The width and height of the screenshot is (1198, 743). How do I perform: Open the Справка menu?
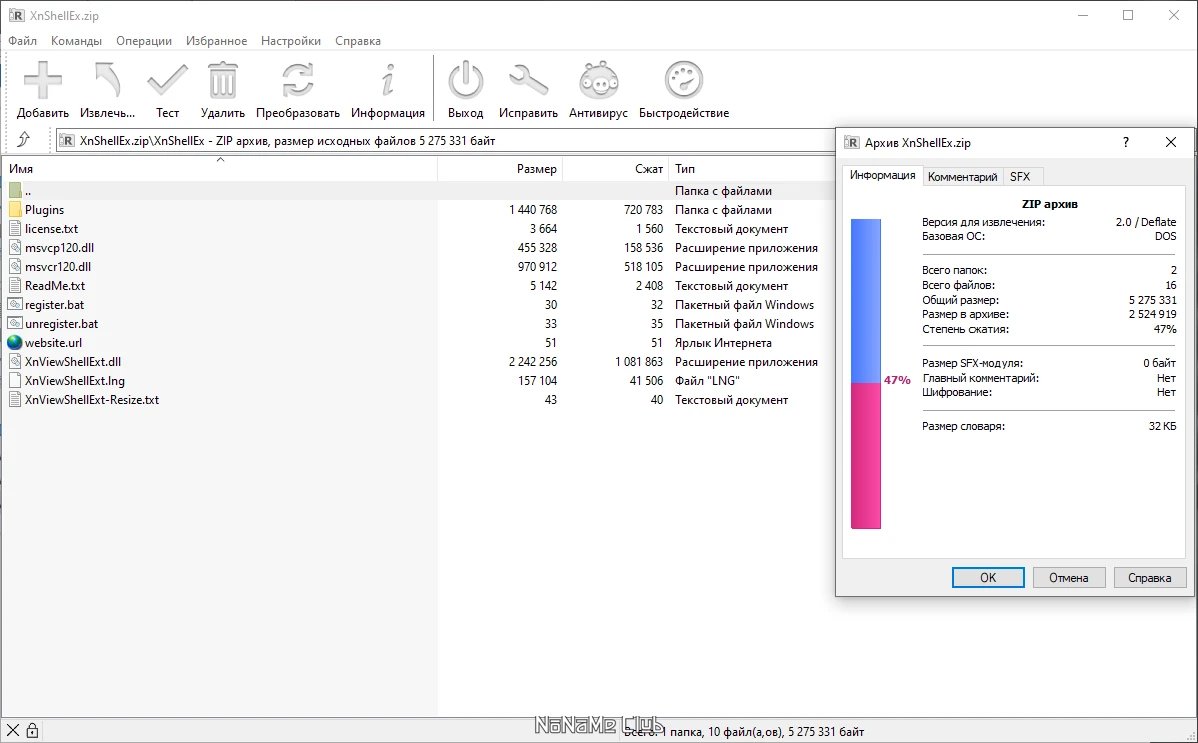coord(358,41)
